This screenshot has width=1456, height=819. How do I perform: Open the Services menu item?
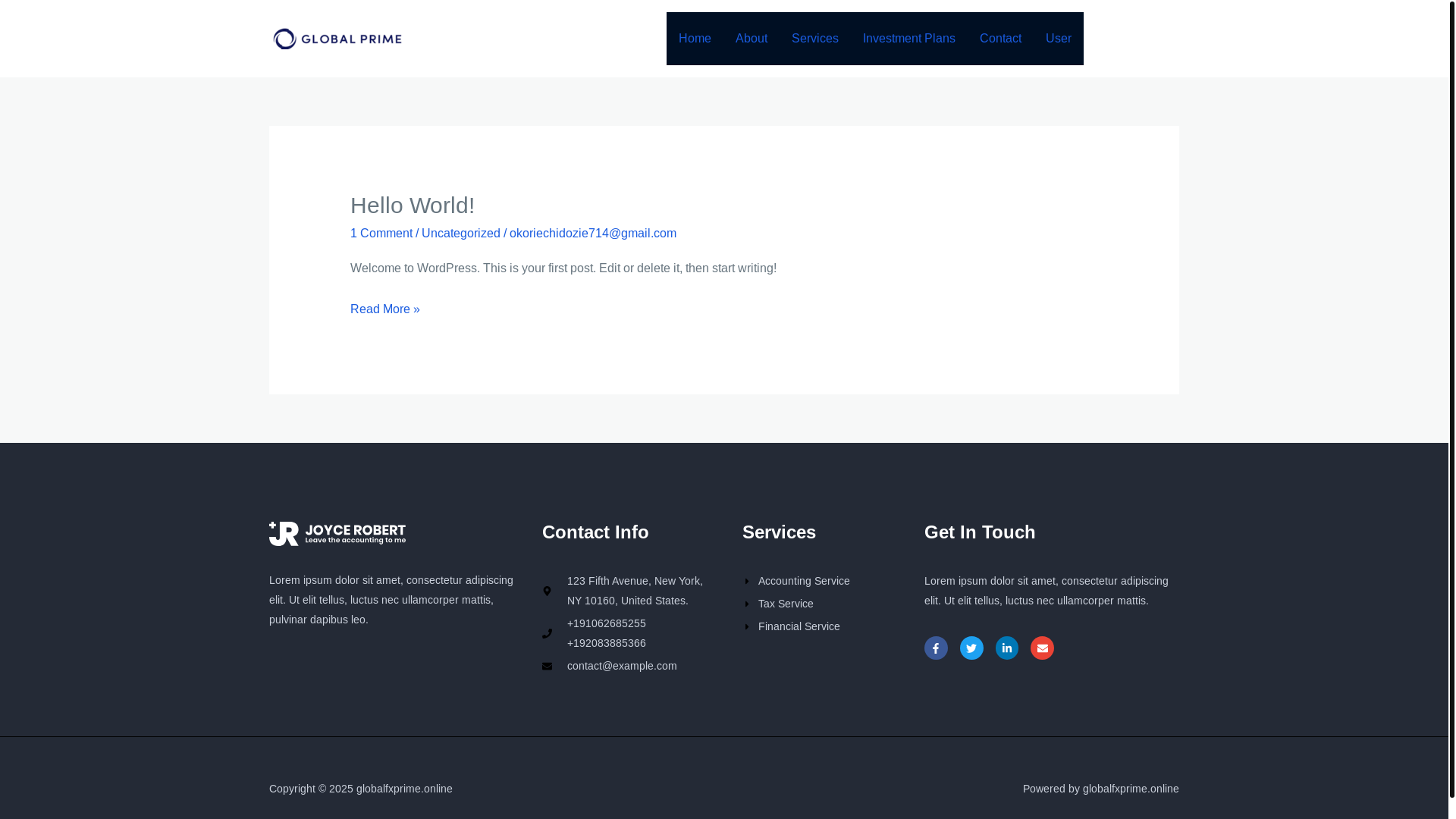(815, 39)
